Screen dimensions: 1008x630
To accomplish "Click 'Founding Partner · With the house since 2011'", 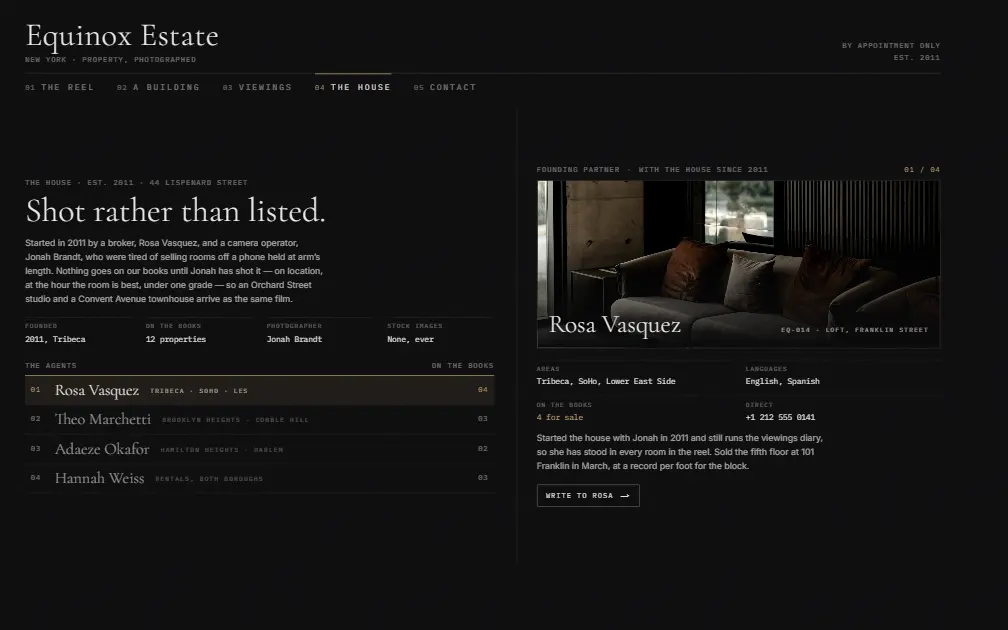I will (x=652, y=170).
